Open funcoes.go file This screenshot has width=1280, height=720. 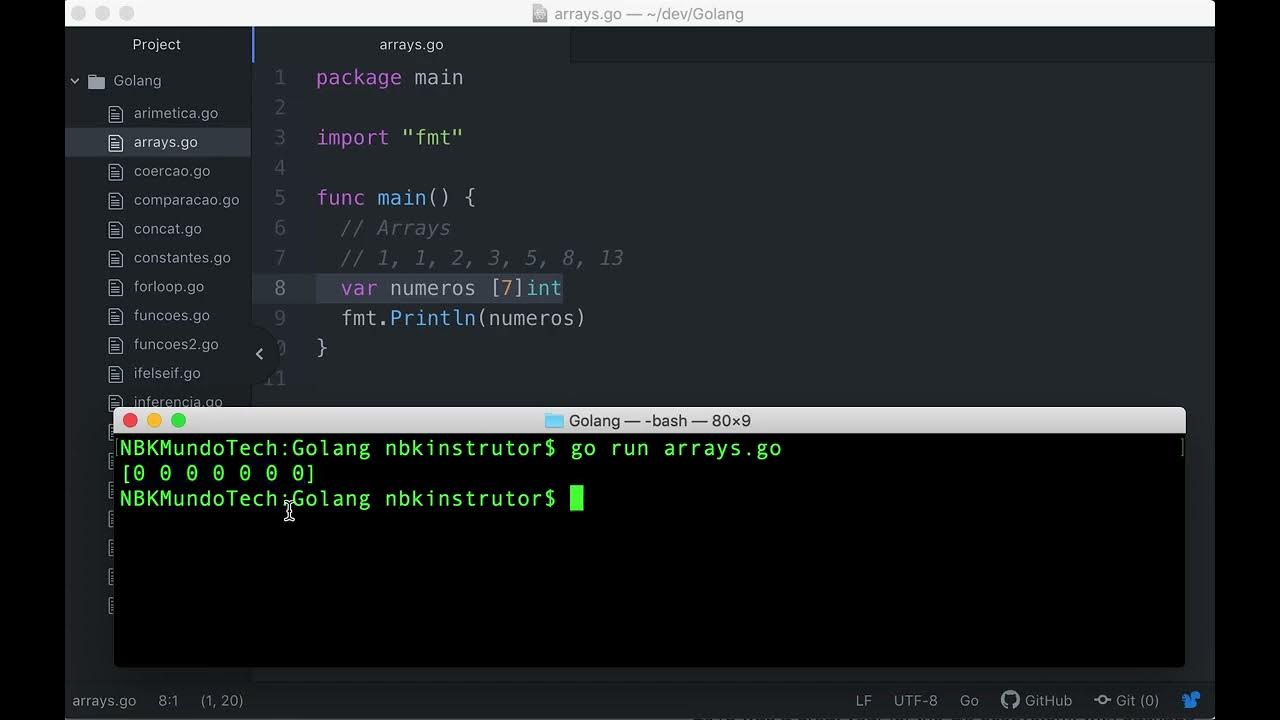[x=172, y=316]
